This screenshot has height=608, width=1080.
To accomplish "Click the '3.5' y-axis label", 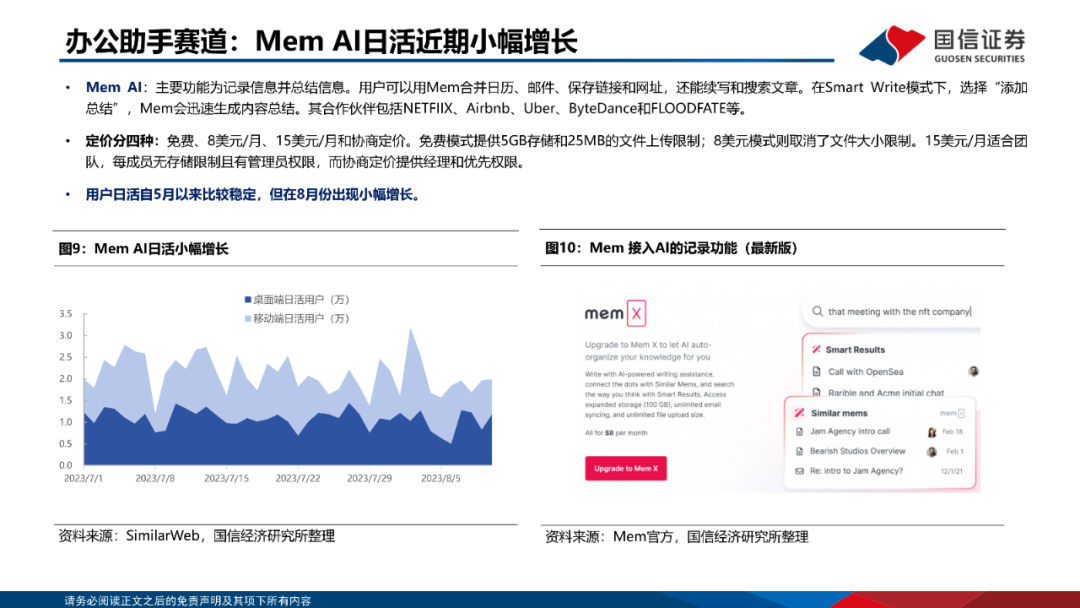I will coord(65,314).
